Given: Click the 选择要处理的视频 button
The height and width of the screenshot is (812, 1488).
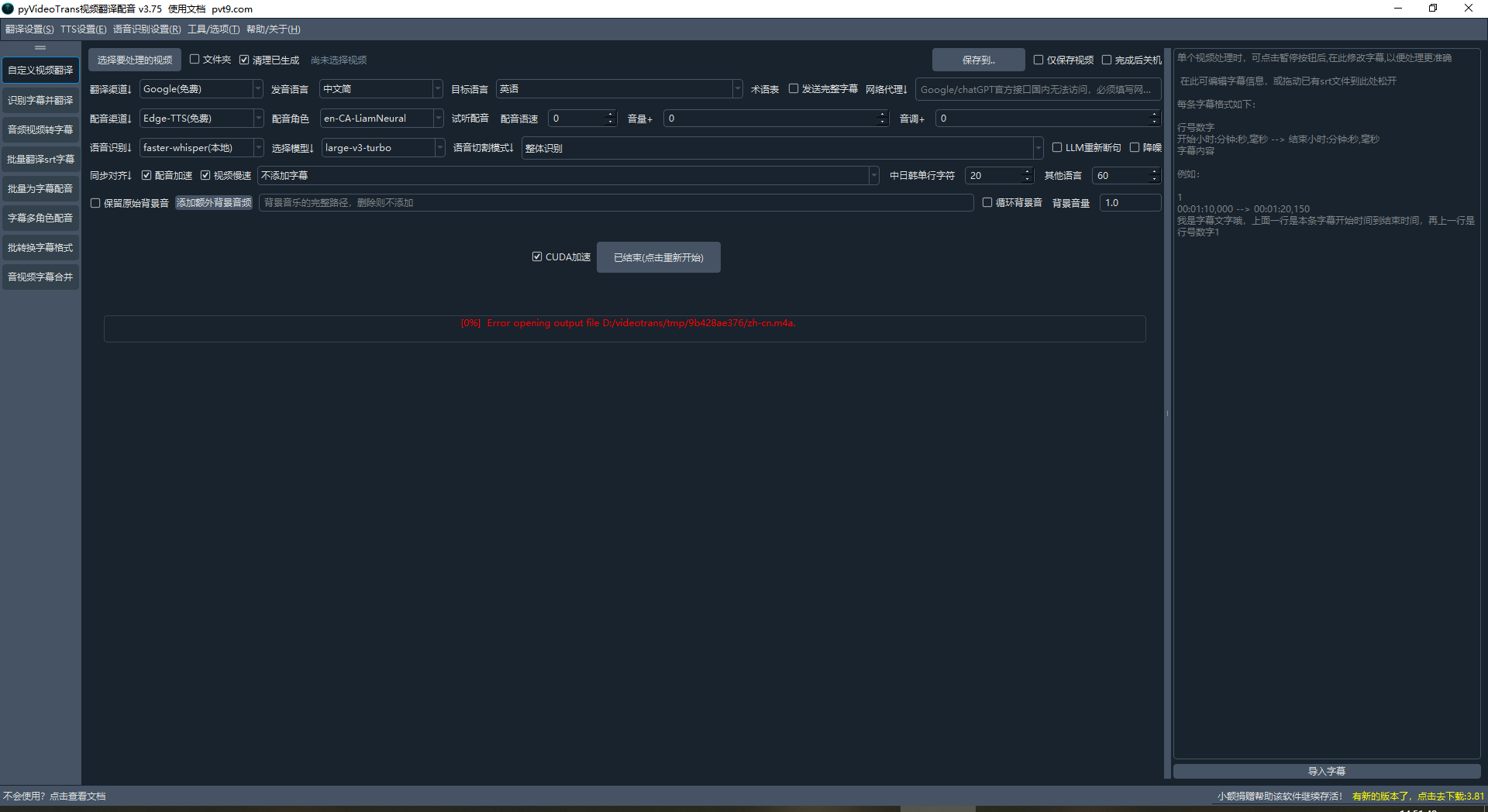Looking at the screenshot, I should [x=135, y=60].
